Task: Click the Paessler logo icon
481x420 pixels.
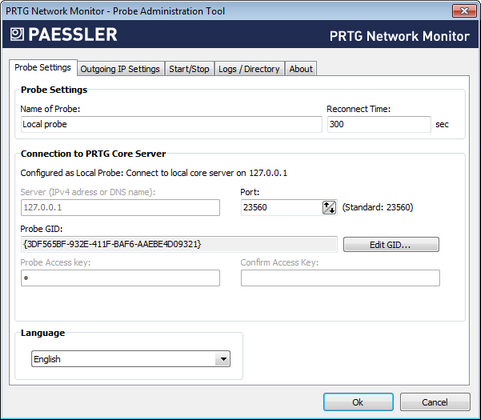Action: click(17, 34)
